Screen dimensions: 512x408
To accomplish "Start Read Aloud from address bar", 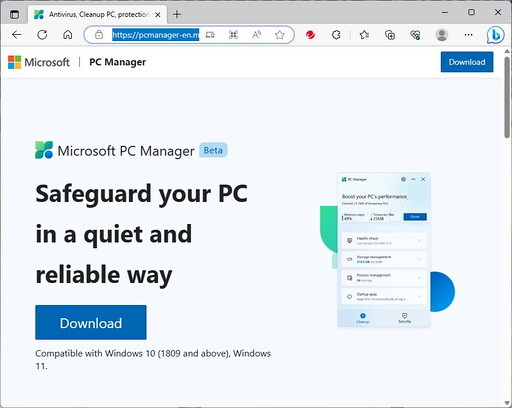I will 256,34.
